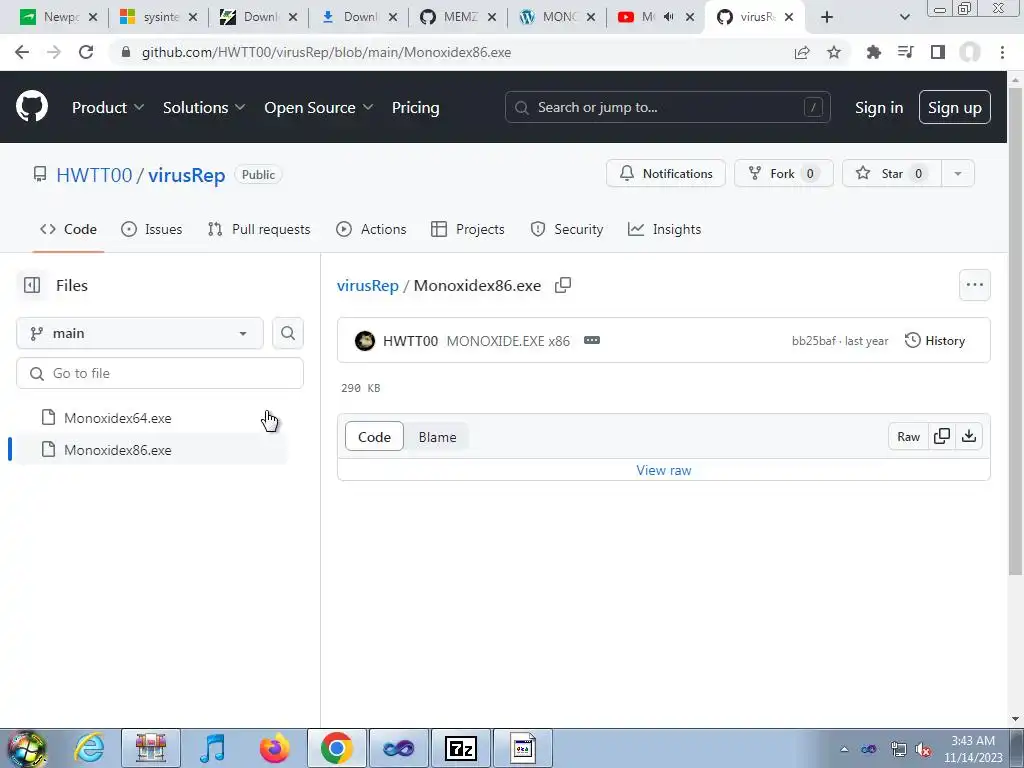Download raw file icon
Image resolution: width=1024 pixels, height=768 pixels.
(969, 436)
